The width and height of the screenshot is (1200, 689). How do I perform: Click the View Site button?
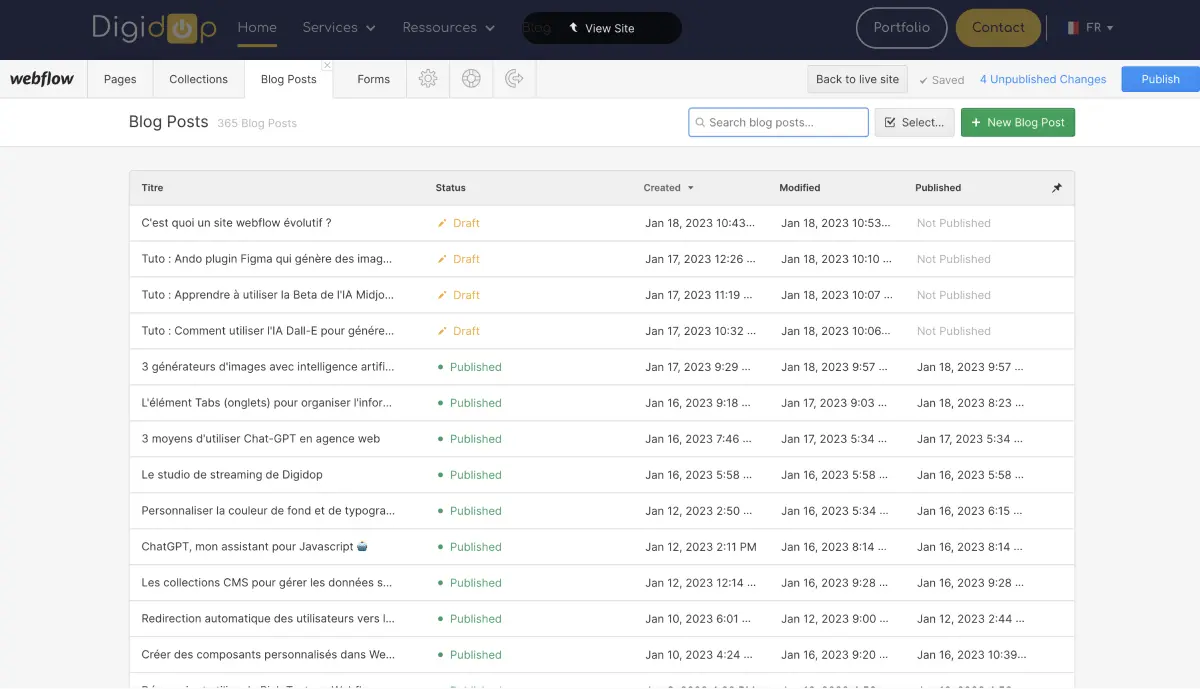tap(602, 28)
